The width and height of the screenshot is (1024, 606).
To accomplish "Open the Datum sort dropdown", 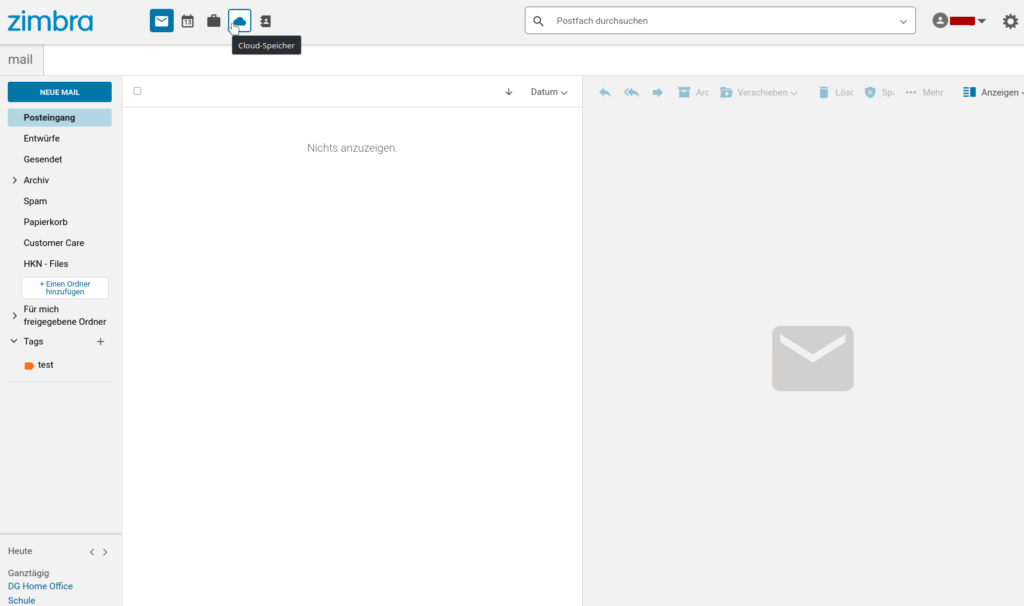I will click(x=549, y=92).
